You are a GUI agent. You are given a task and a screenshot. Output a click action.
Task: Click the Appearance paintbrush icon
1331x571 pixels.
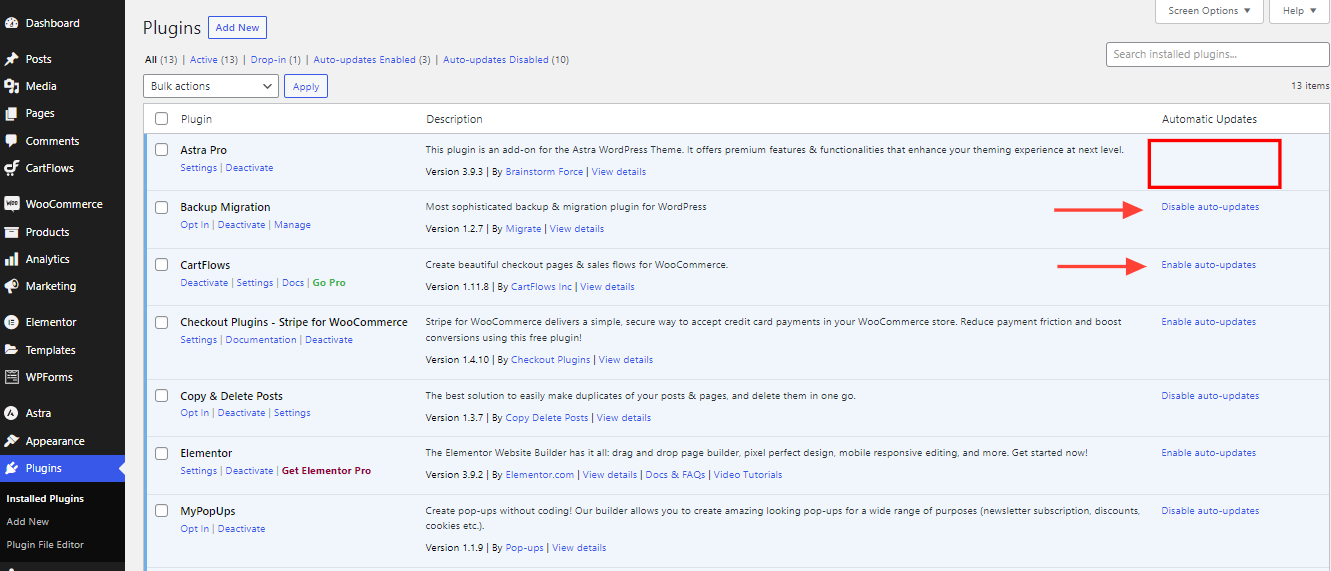(x=12, y=441)
